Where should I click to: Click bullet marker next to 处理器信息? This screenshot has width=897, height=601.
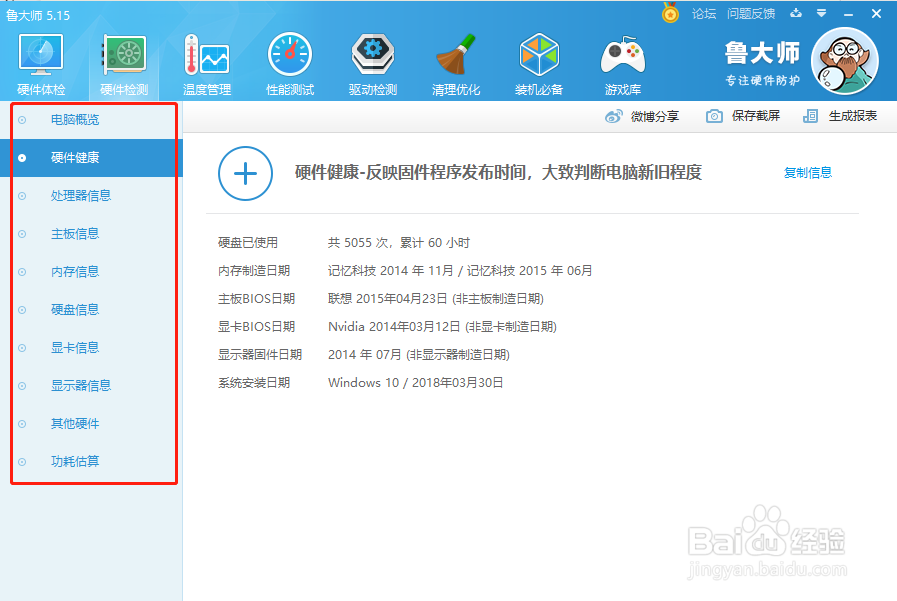click(22, 196)
